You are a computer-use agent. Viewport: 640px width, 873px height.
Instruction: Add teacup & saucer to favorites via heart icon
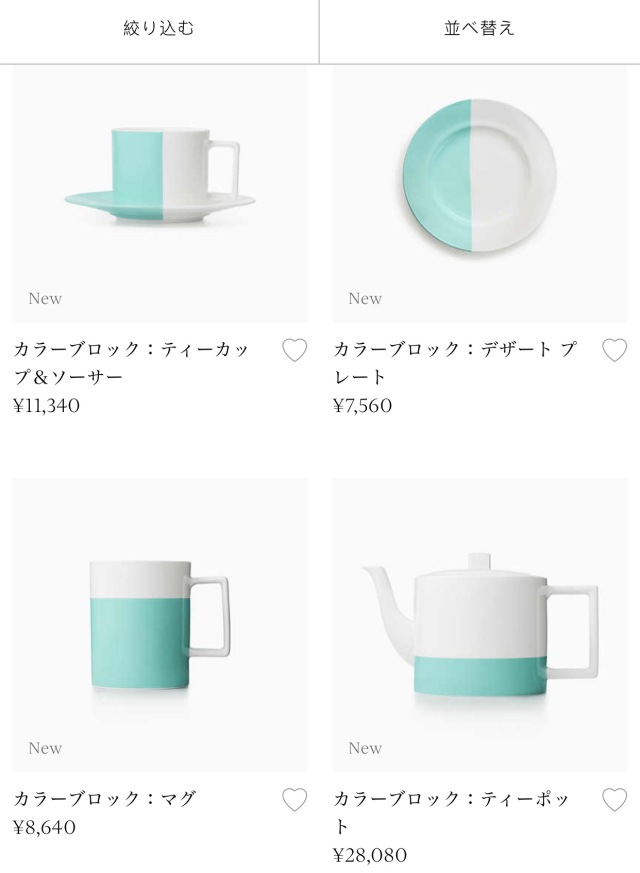[294, 348]
